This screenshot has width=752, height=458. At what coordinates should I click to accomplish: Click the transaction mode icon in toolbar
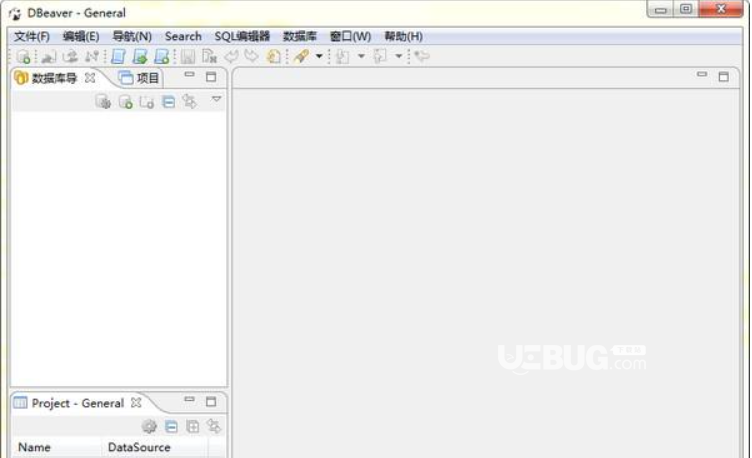[x=209, y=56]
